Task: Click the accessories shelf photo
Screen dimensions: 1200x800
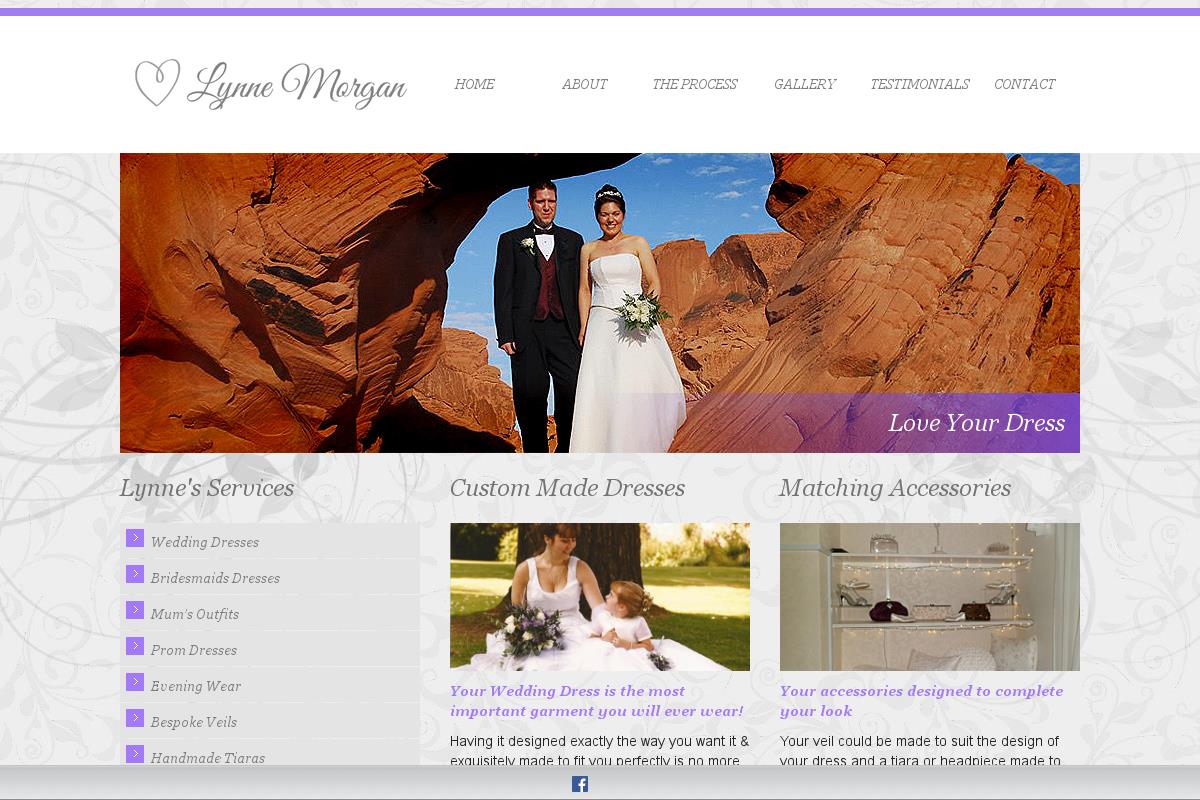Action: (930, 596)
